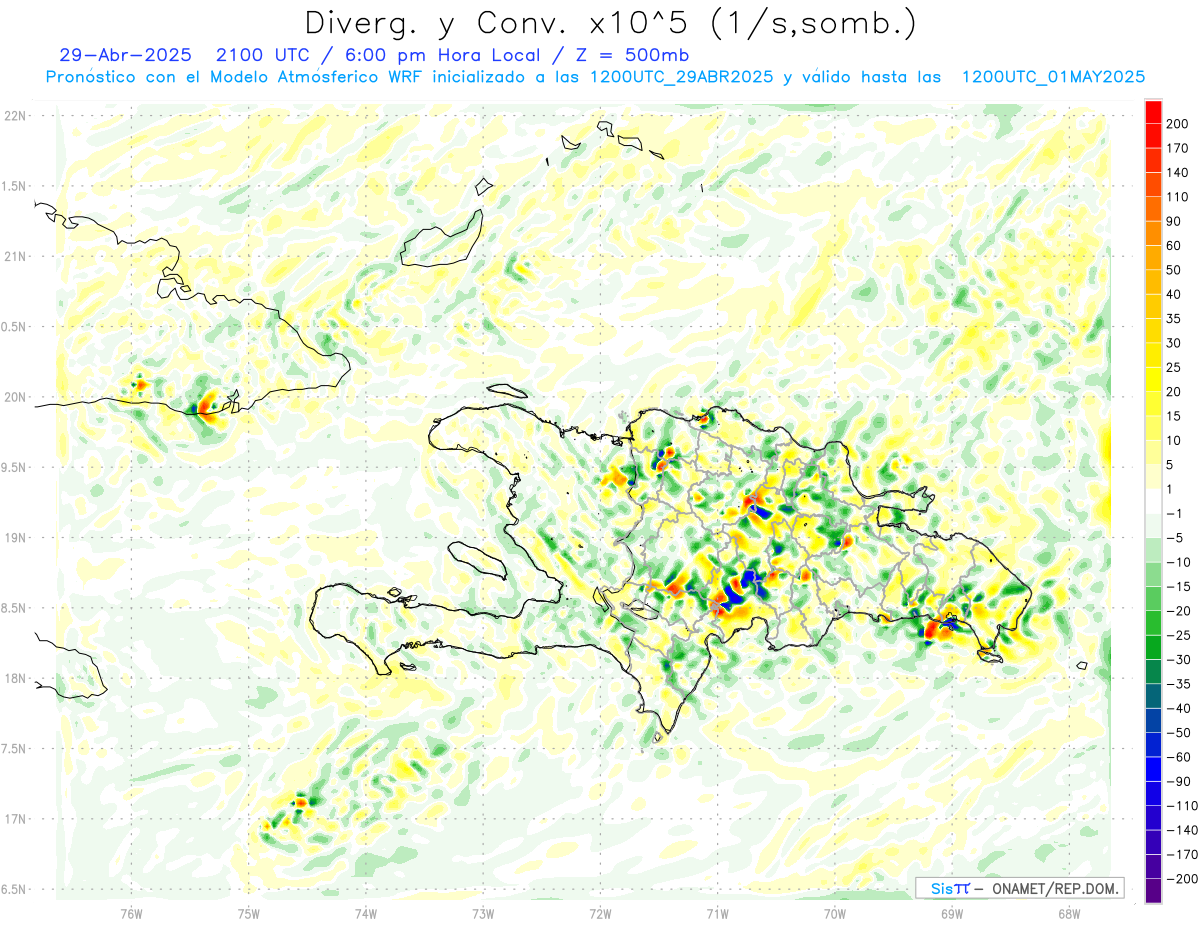This screenshot has height=927, width=1200.
Task: Click the '8.5N' latitude axis label
Action: pos(15,608)
